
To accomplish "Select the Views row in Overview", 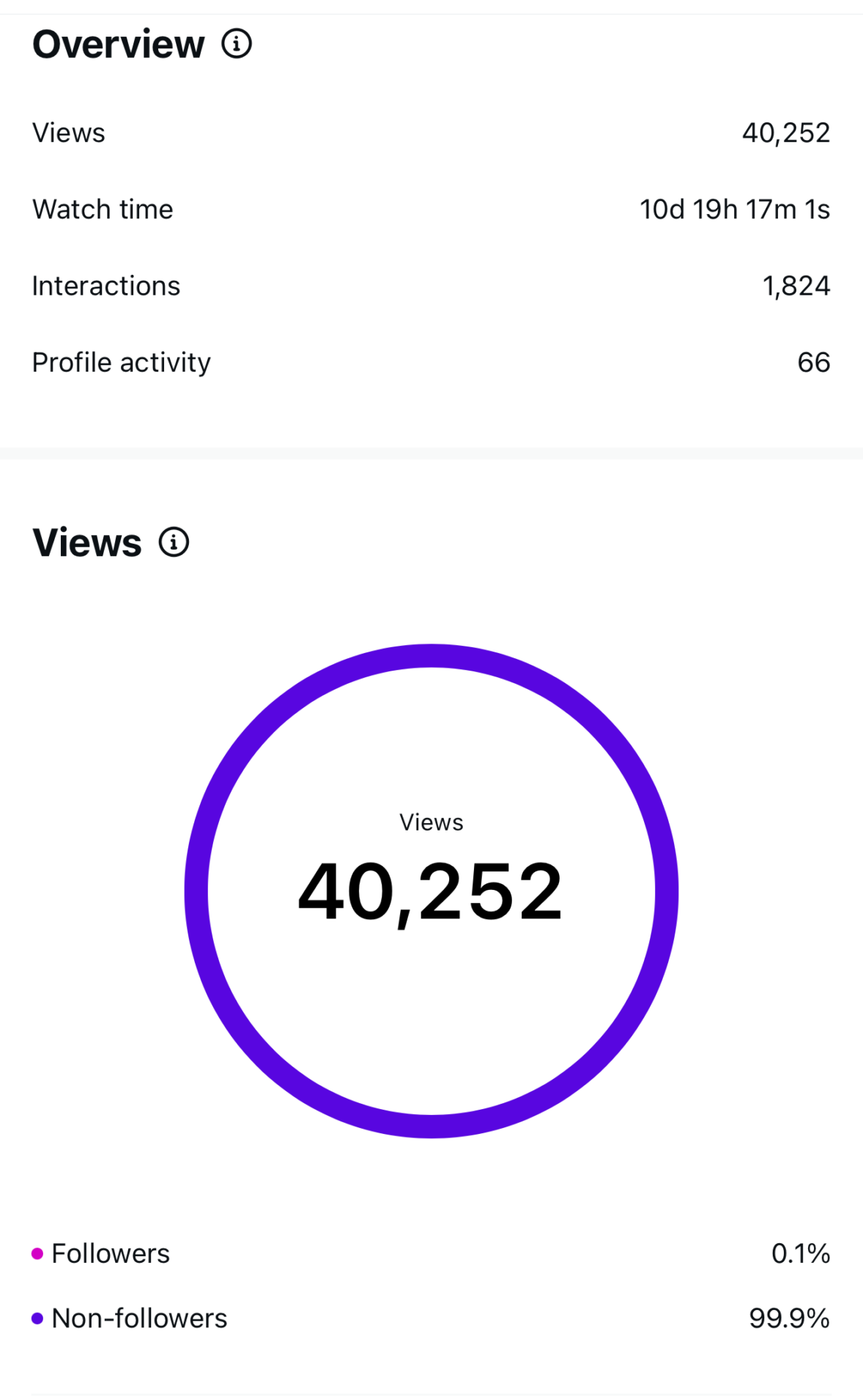I will click(69, 133).
